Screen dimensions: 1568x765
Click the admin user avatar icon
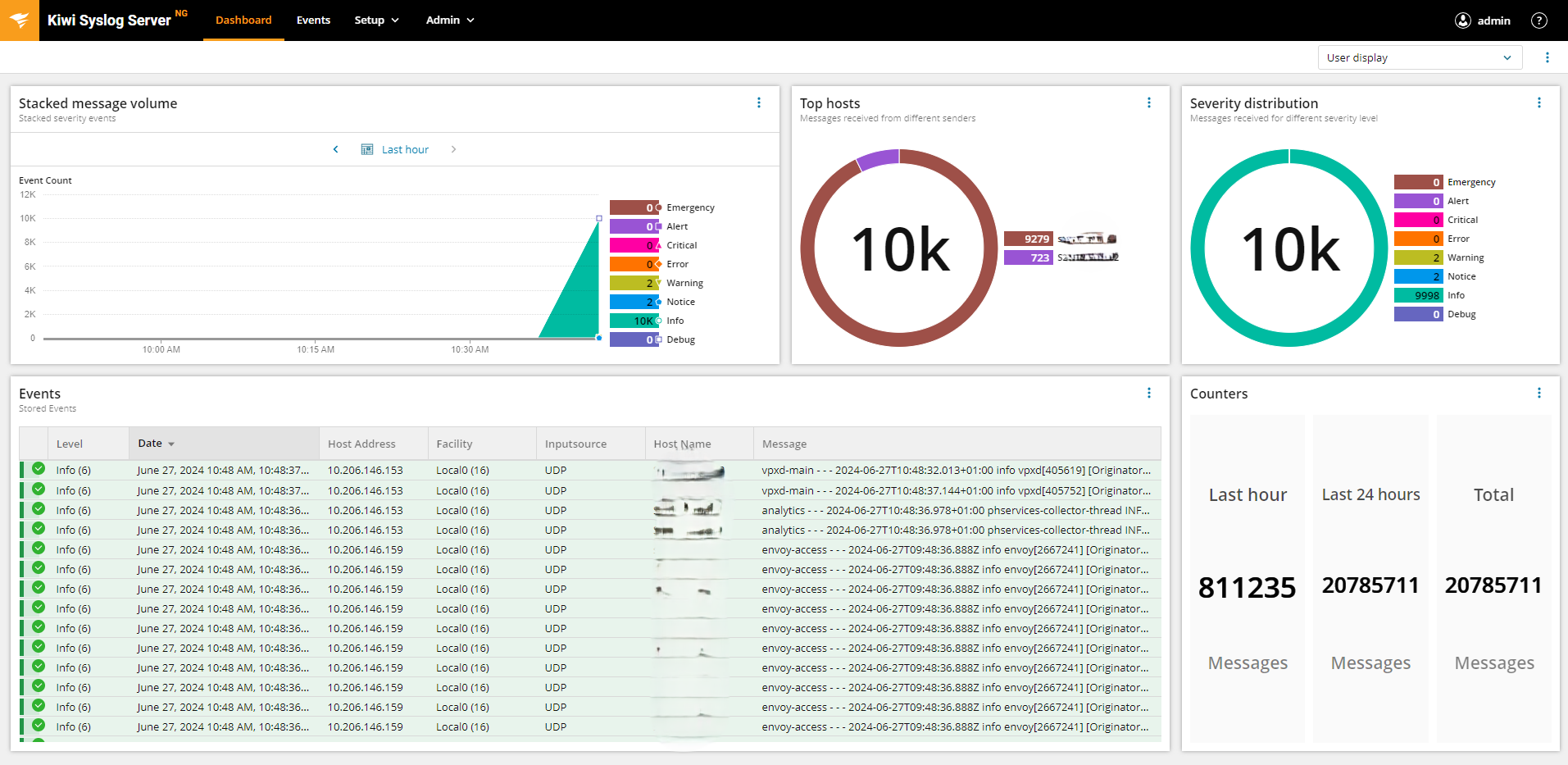click(x=1463, y=20)
